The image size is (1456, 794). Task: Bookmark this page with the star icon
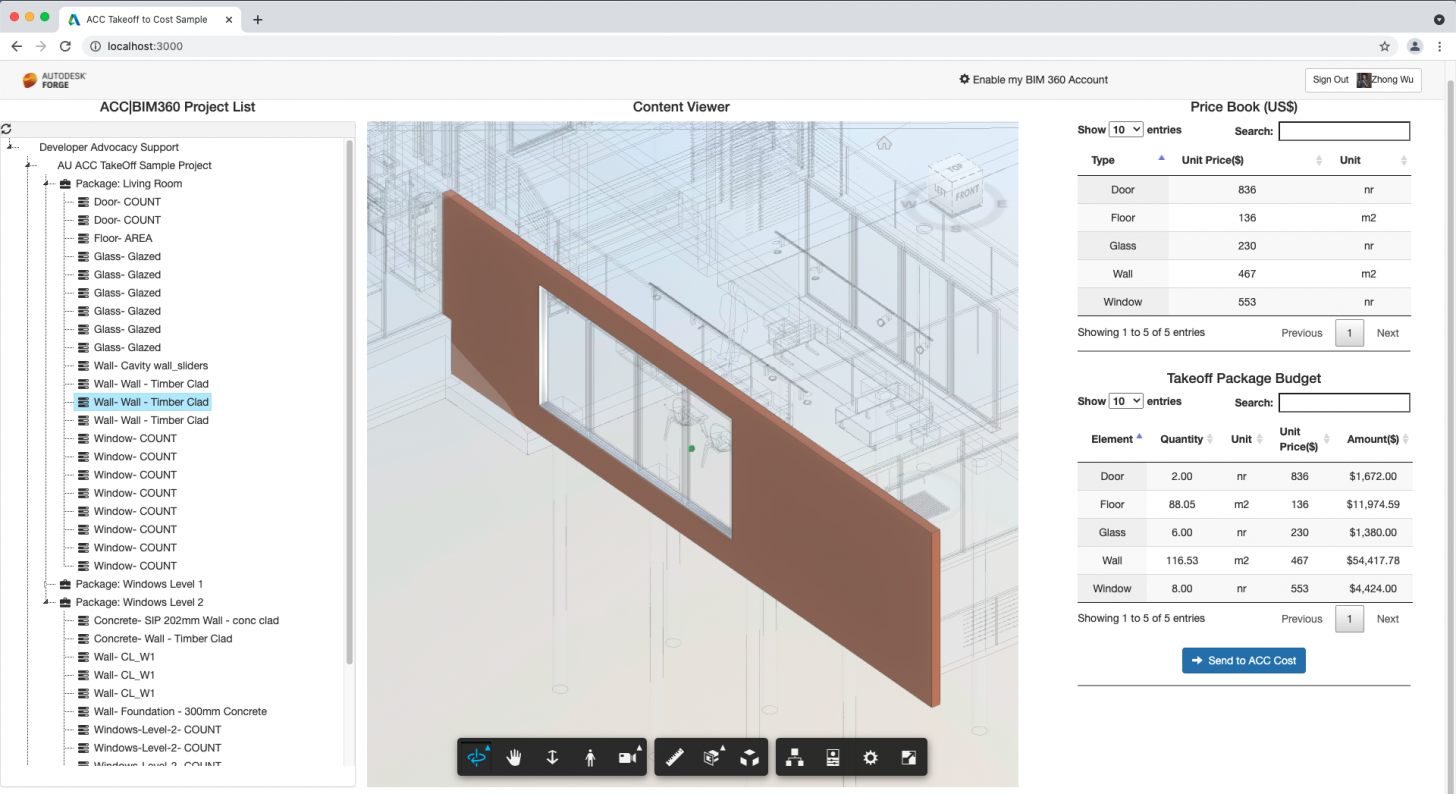pos(1385,46)
